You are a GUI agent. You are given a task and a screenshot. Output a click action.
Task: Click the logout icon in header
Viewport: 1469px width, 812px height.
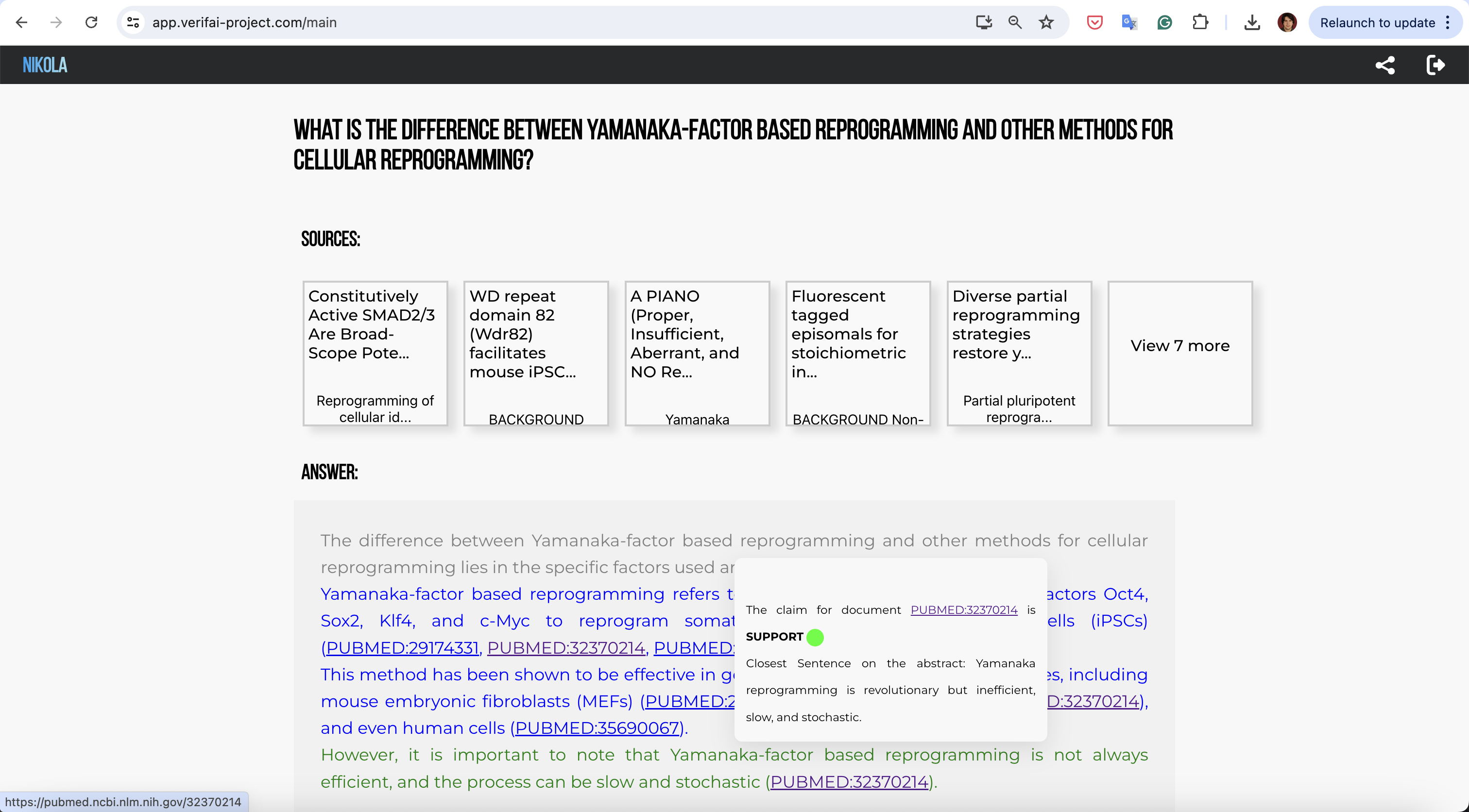tap(1435, 65)
